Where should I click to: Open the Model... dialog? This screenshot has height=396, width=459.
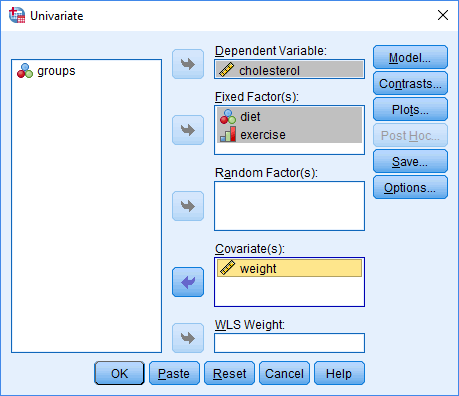click(x=410, y=57)
